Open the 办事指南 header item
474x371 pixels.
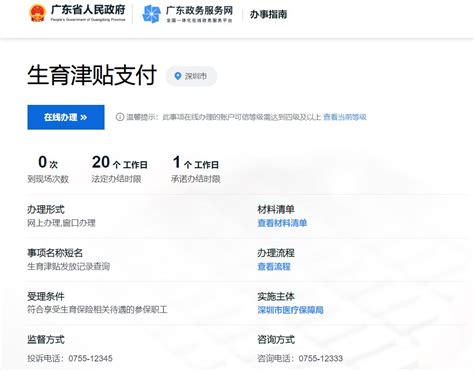tap(268, 14)
